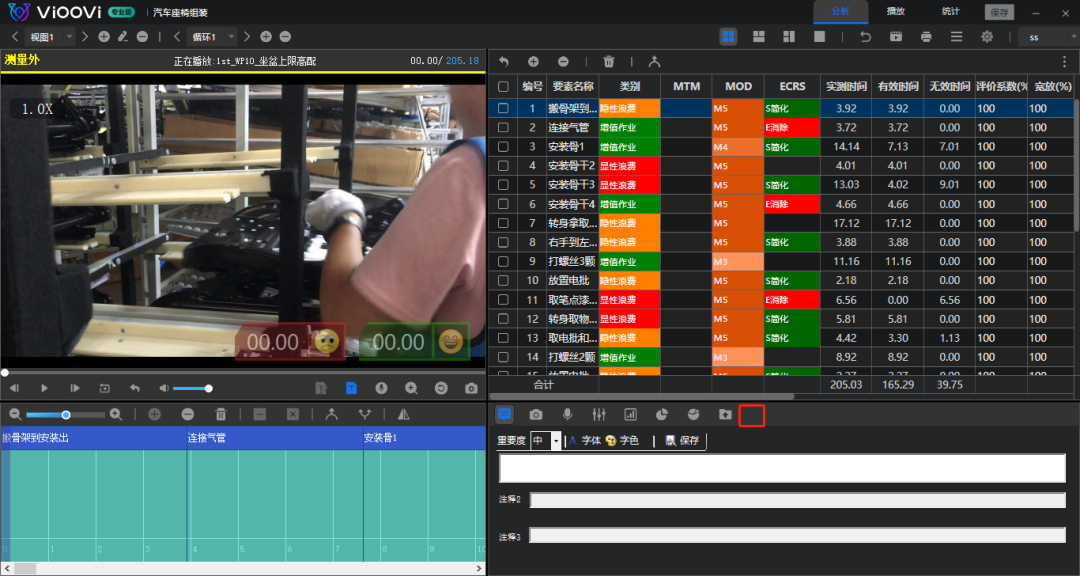Open the hamburger list menu icon
1080x576 pixels.
click(957, 37)
